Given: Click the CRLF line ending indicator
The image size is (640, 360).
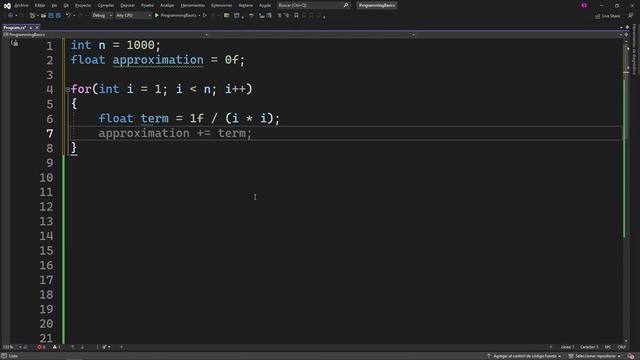Looking at the screenshot, I should pos(622,347).
